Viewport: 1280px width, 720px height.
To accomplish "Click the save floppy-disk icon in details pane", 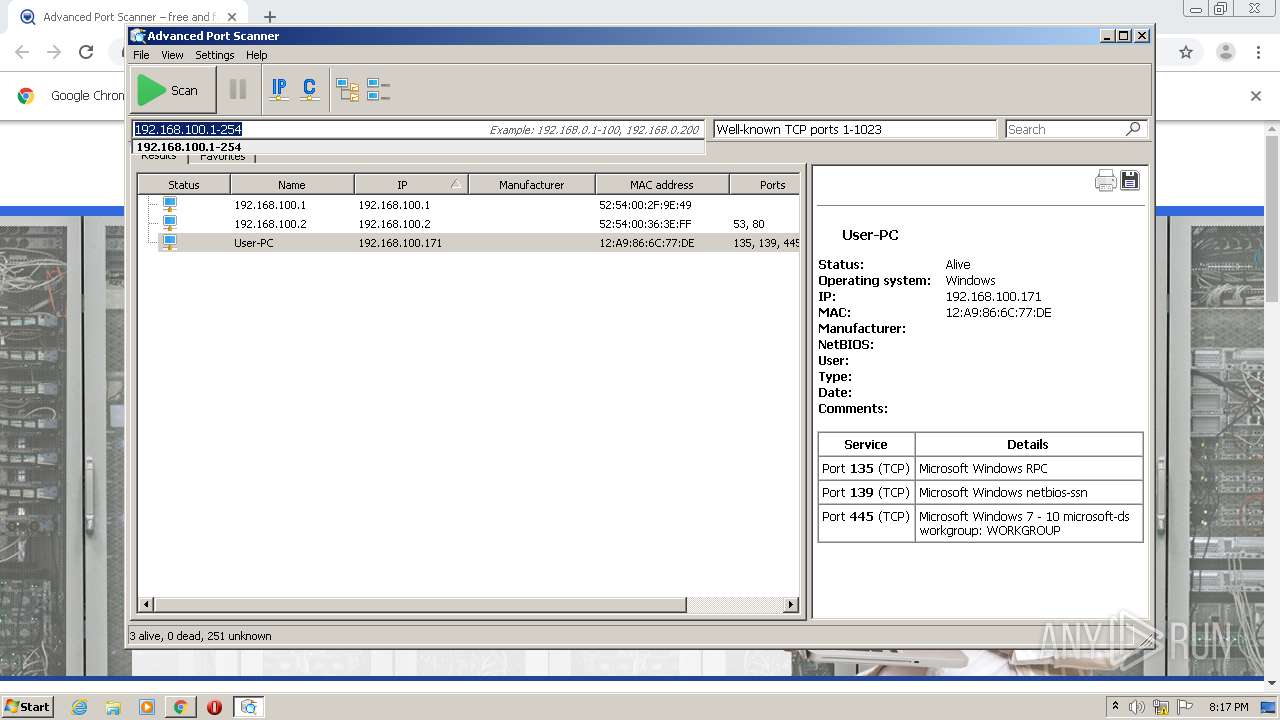I will [1130, 180].
